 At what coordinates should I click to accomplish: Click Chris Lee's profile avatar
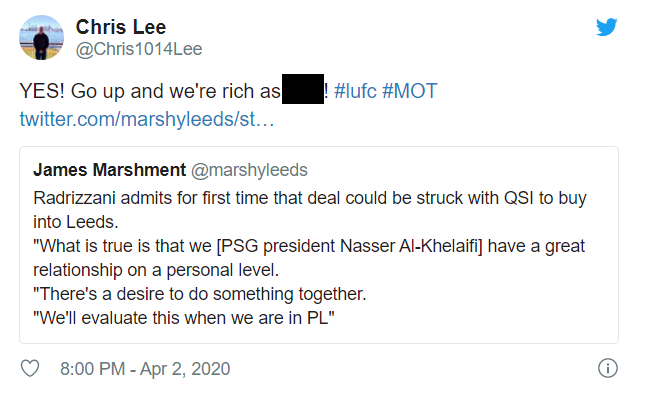[x=44, y=38]
